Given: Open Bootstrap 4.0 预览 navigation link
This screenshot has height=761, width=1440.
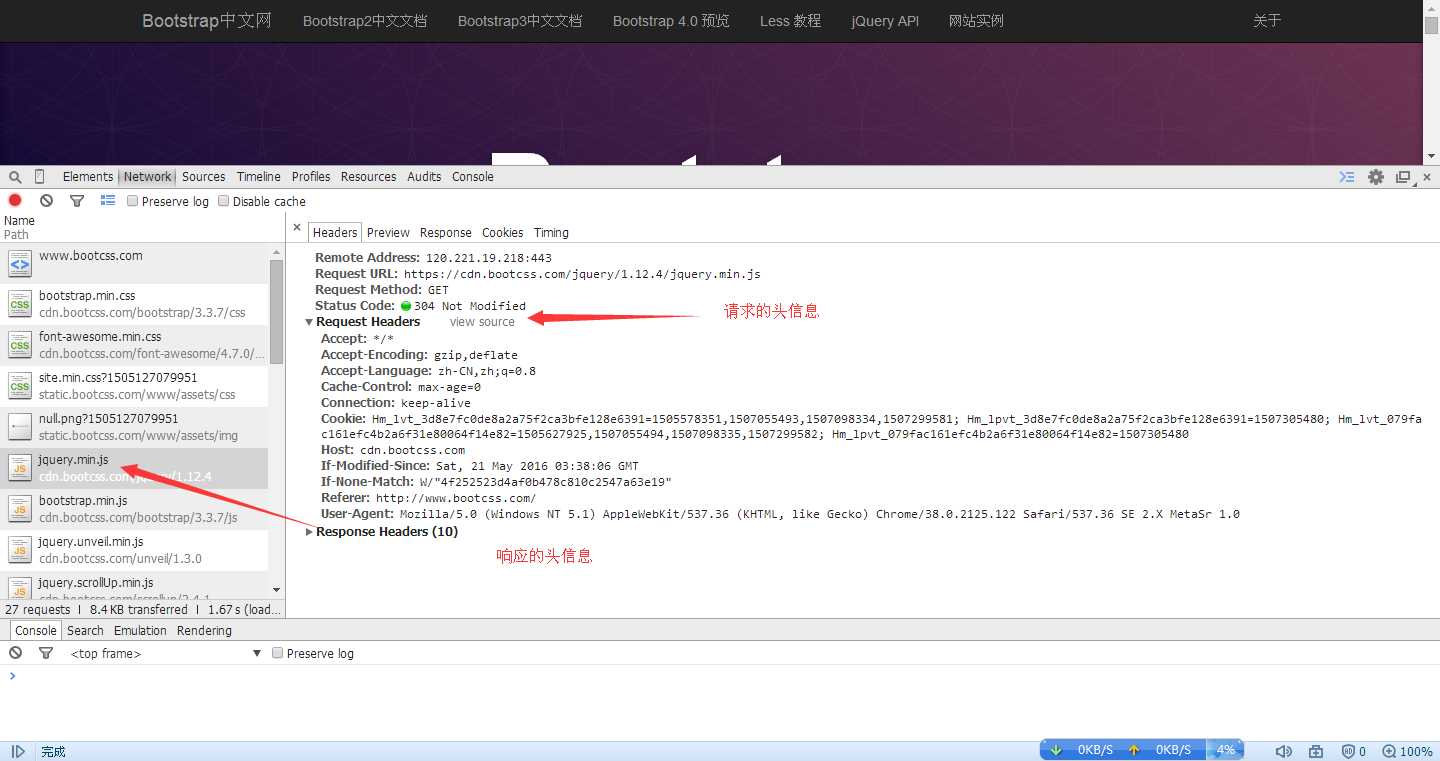Looking at the screenshot, I should pyautogui.click(x=671, y=21).
